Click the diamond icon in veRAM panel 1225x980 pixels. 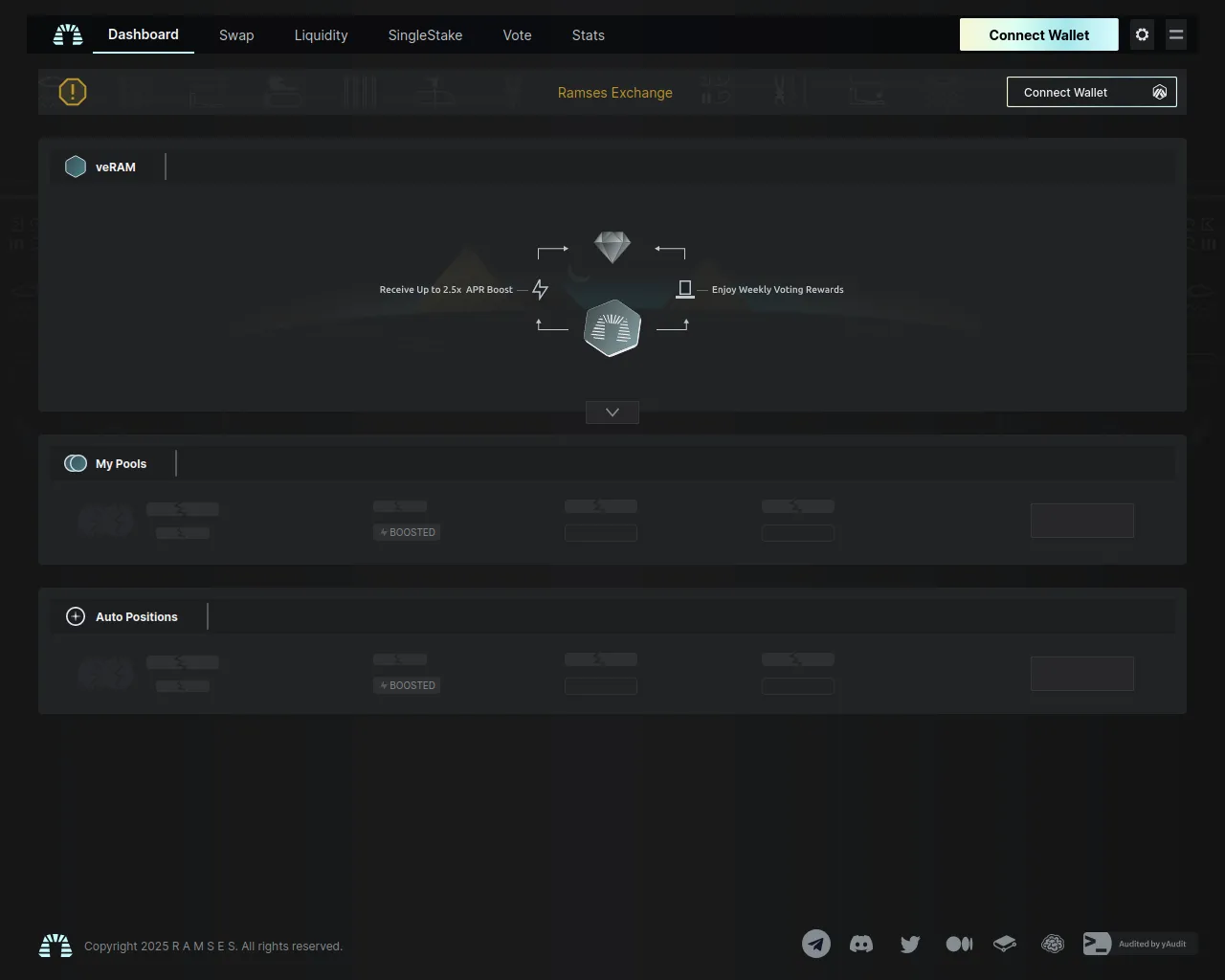point(612,247)
